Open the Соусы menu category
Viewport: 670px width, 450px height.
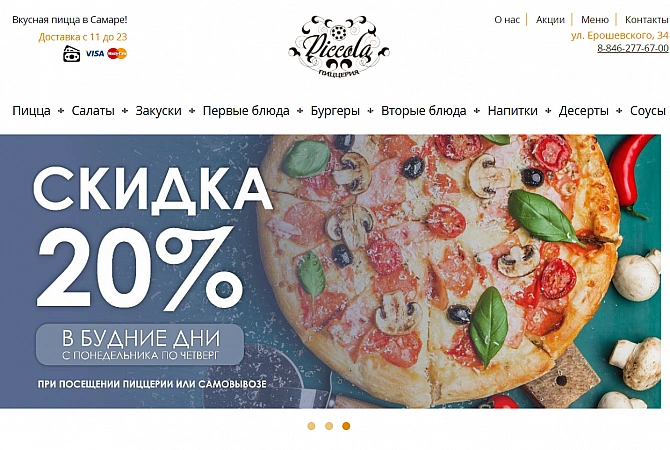point(648,111)
